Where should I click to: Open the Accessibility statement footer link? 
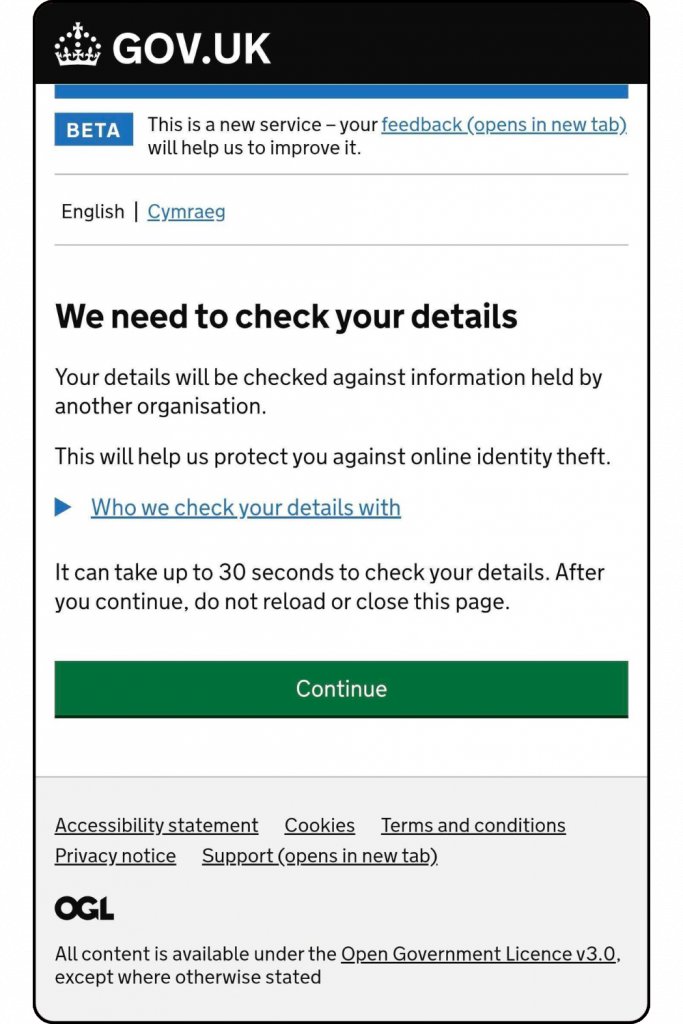[x=157, y=825]
